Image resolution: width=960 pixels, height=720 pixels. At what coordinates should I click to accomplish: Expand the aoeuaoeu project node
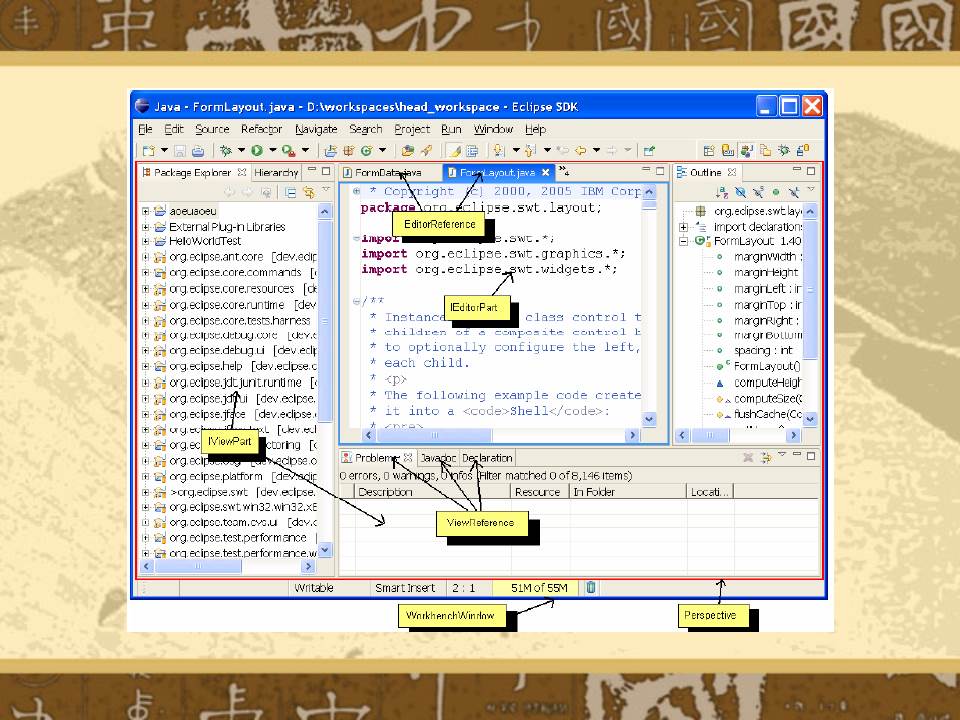[x=146, y=211]
